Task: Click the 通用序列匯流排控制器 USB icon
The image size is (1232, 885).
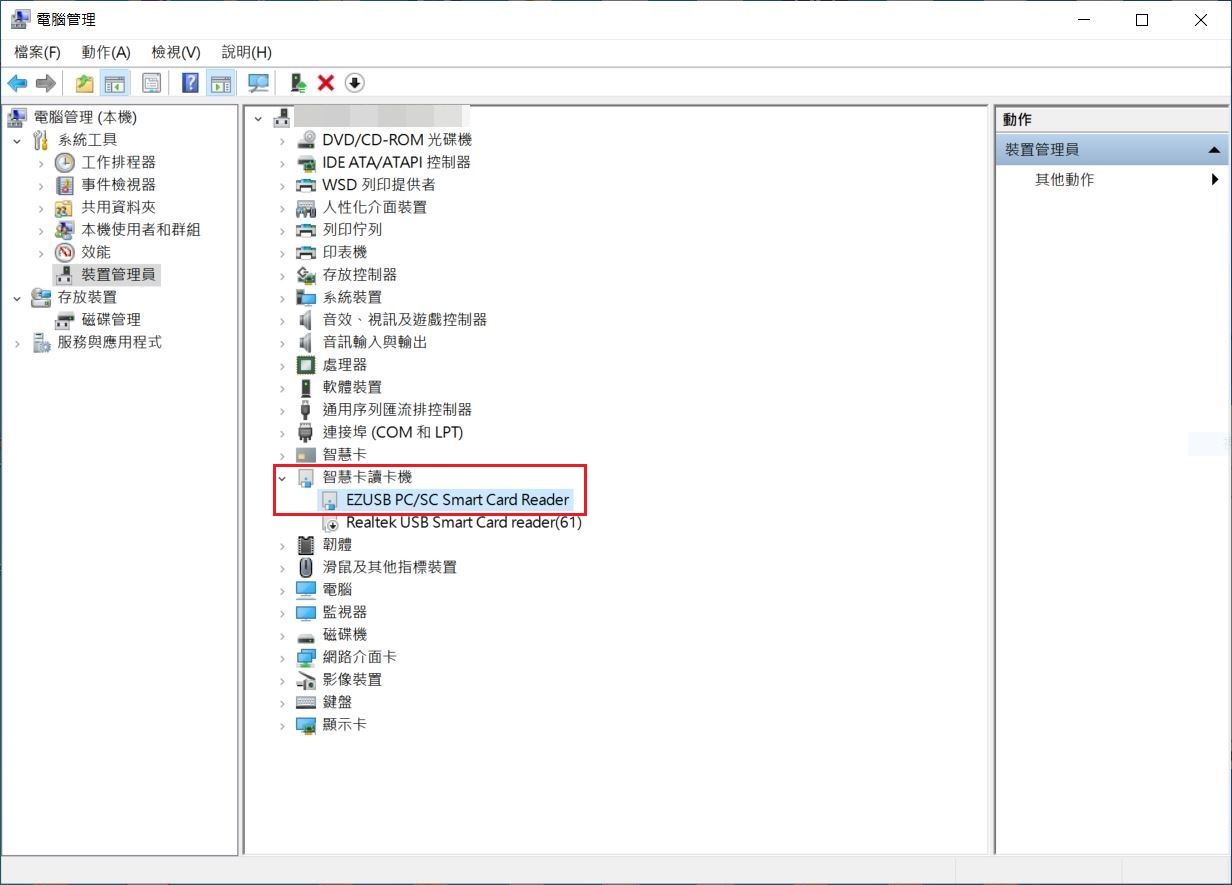Action: coord(306,409)
